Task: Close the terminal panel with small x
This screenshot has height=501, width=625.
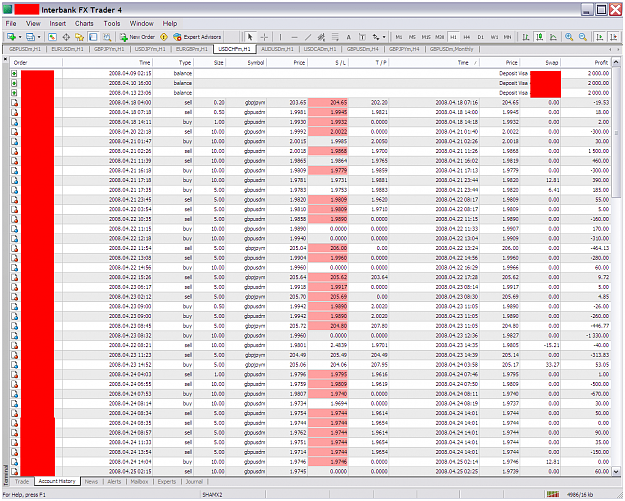Action: [x=5, y=59]
